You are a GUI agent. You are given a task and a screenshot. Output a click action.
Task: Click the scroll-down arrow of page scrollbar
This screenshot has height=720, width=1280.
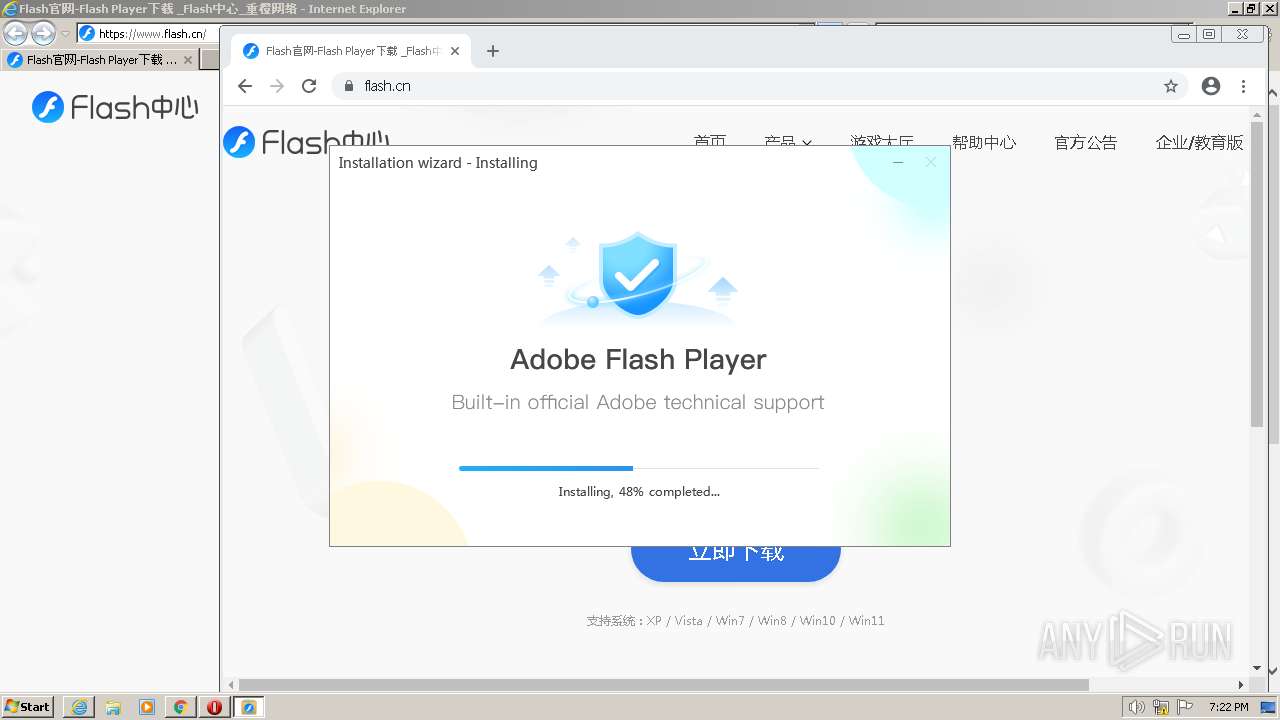click(x=1257, y=668)
